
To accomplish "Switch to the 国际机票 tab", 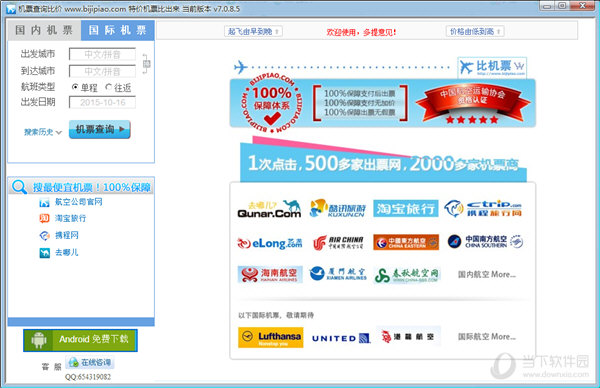I will 117,30.
